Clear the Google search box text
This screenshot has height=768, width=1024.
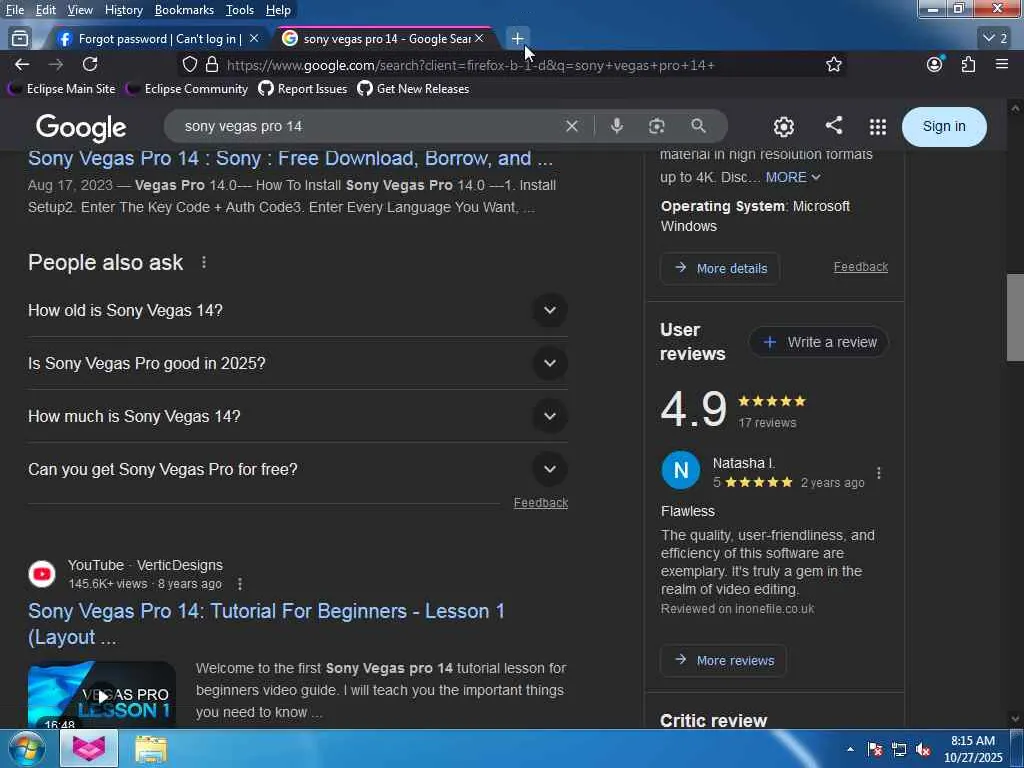point(571,126)
